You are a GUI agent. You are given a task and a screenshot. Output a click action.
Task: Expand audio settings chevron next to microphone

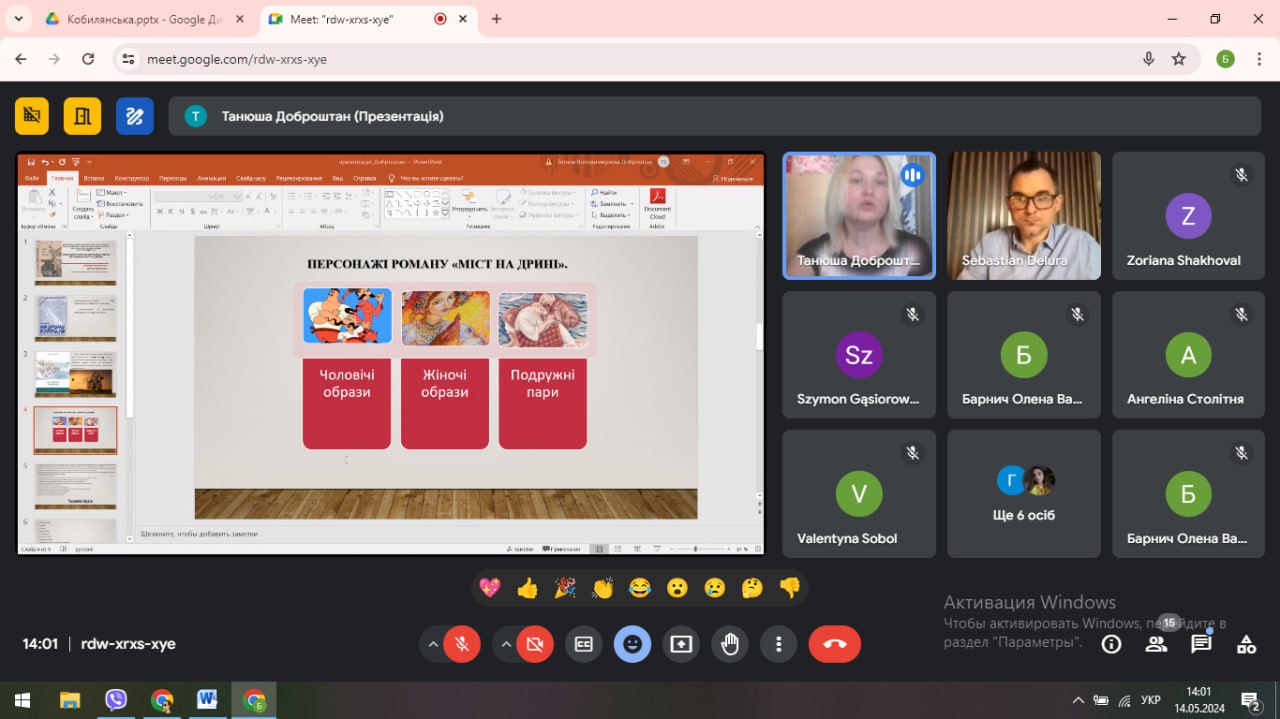[x=432, y=644]
